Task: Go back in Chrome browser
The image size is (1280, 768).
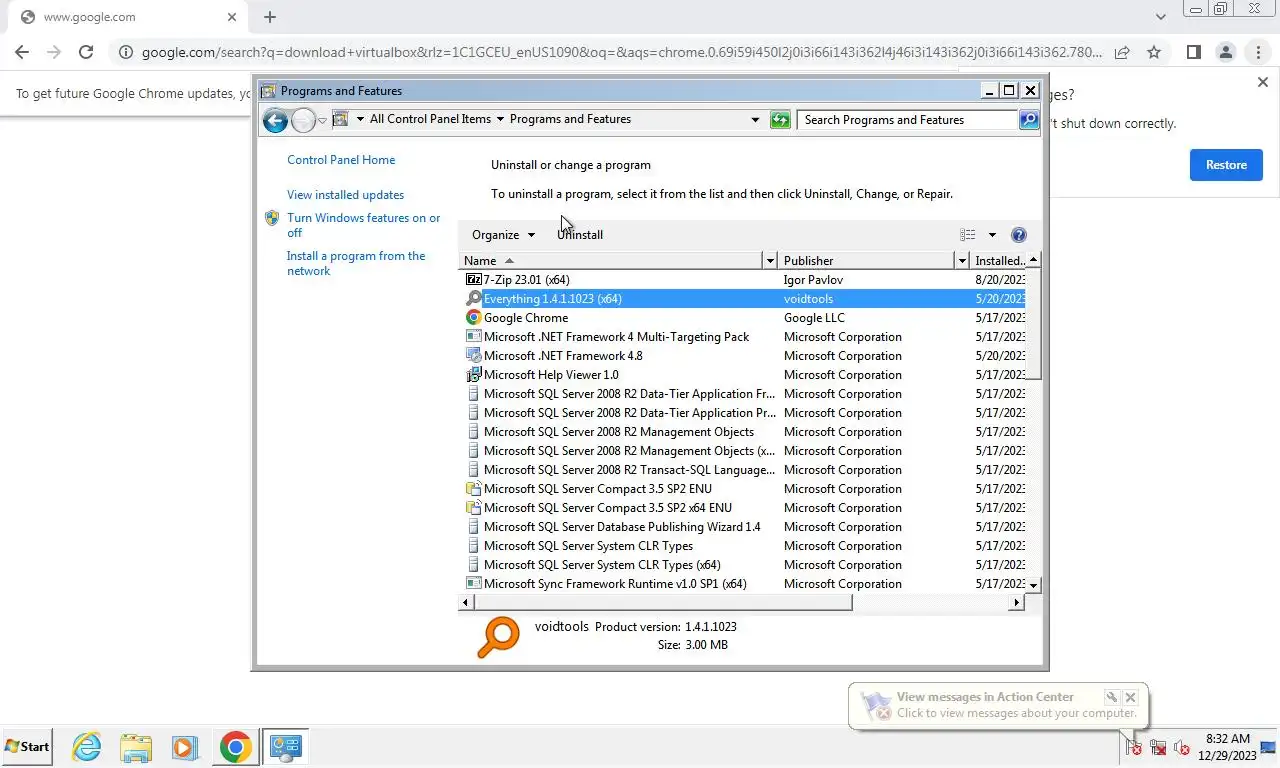Action: click(22, 52)
